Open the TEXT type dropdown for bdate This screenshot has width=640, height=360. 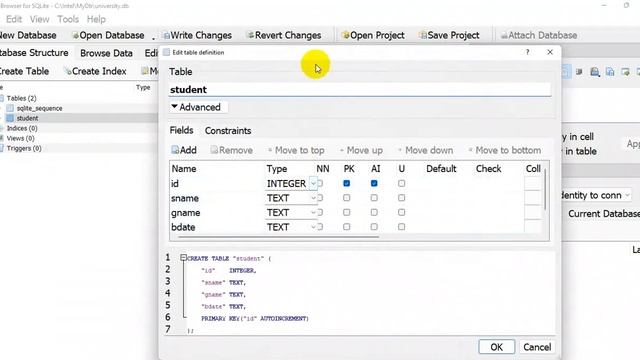click(x=313, y=227)
